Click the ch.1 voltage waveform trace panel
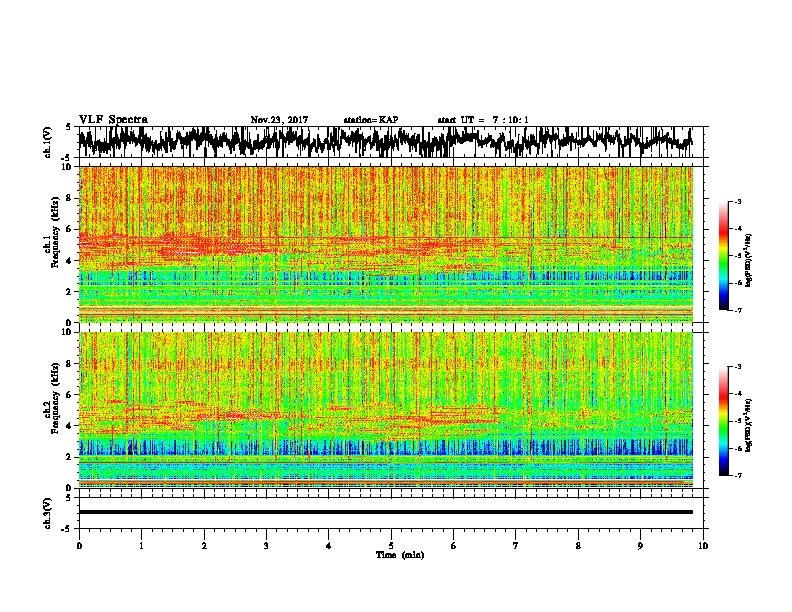The image size is (792, 612). 390,142
